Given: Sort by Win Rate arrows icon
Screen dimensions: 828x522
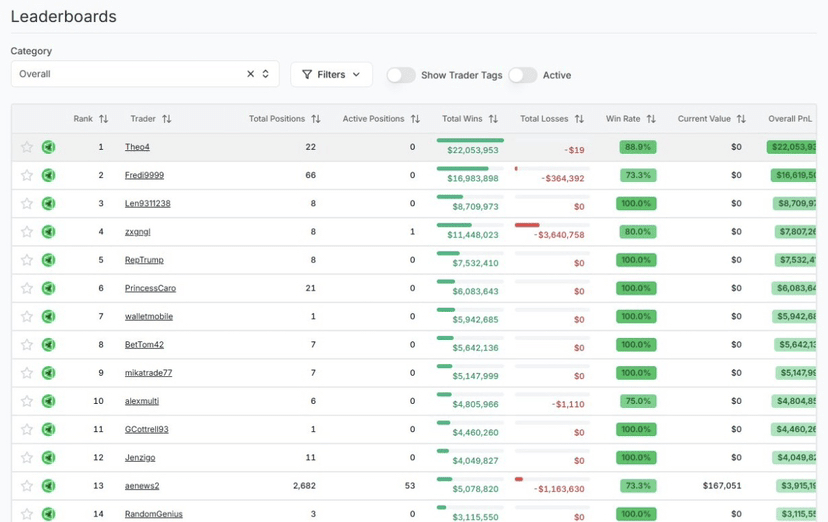Looking at the screenshot, I should [x=651, y=119].
